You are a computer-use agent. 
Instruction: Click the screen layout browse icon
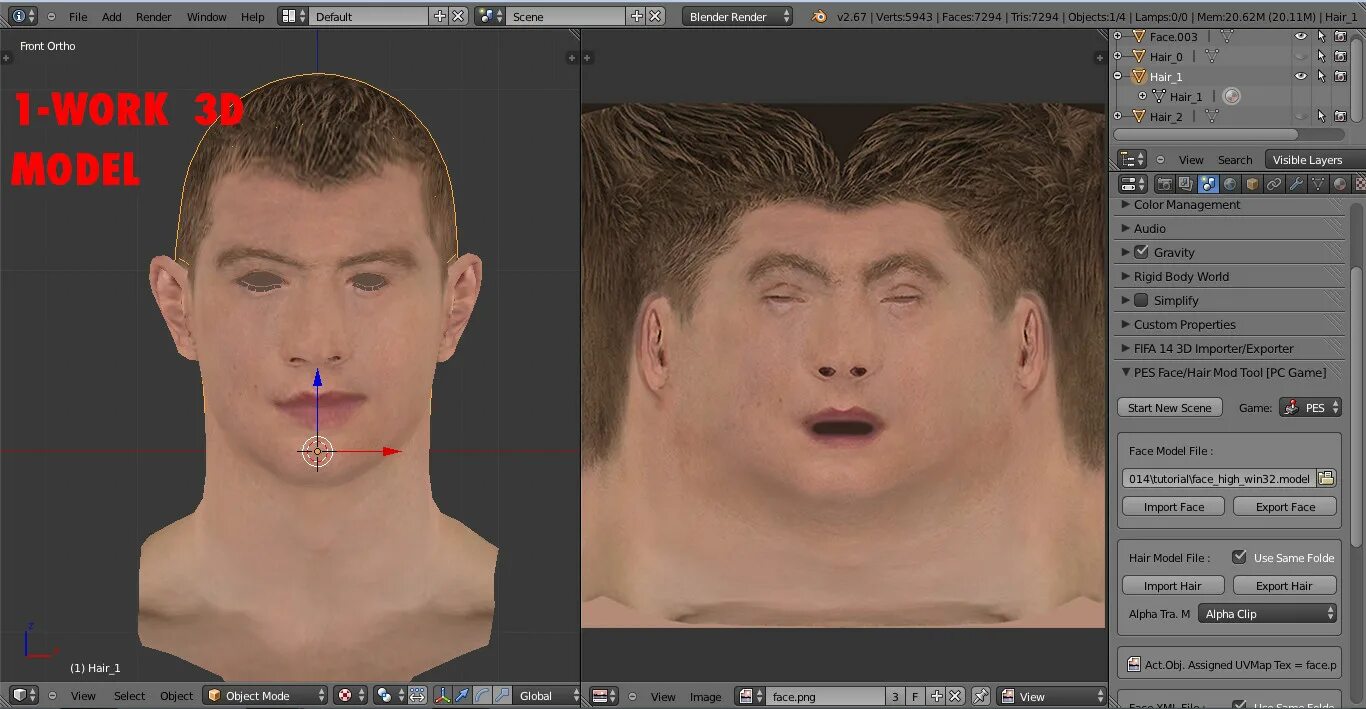[293, 16]
